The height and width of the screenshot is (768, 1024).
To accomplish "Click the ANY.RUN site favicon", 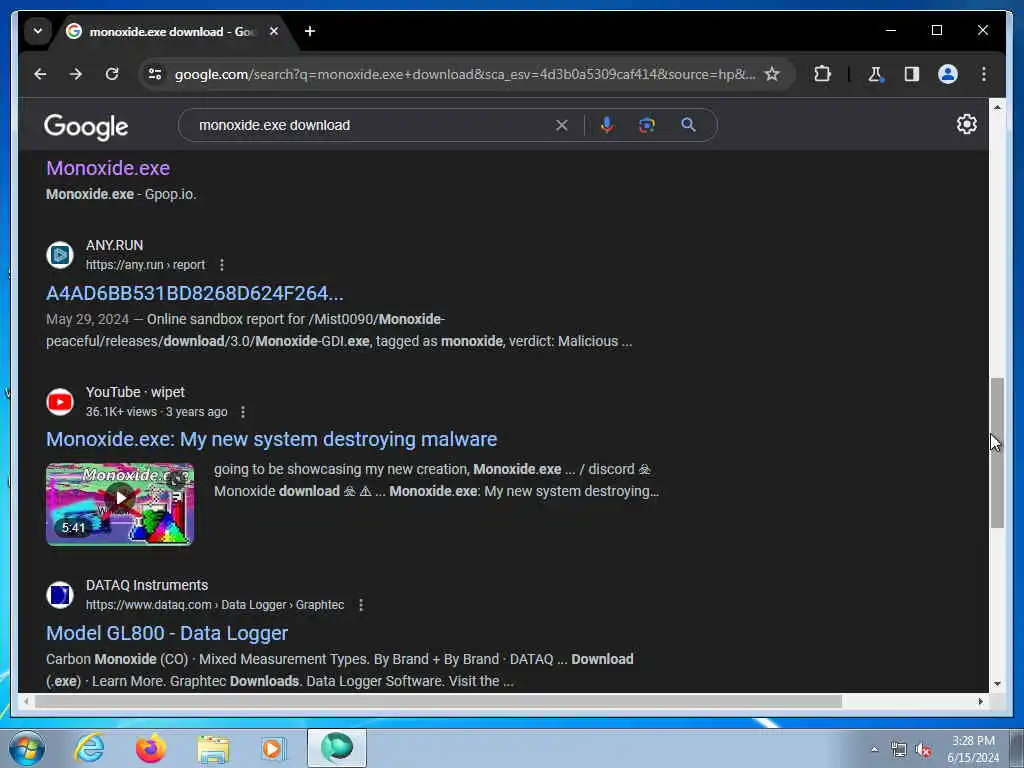I will pyautogui.click(x=60, y=255).
